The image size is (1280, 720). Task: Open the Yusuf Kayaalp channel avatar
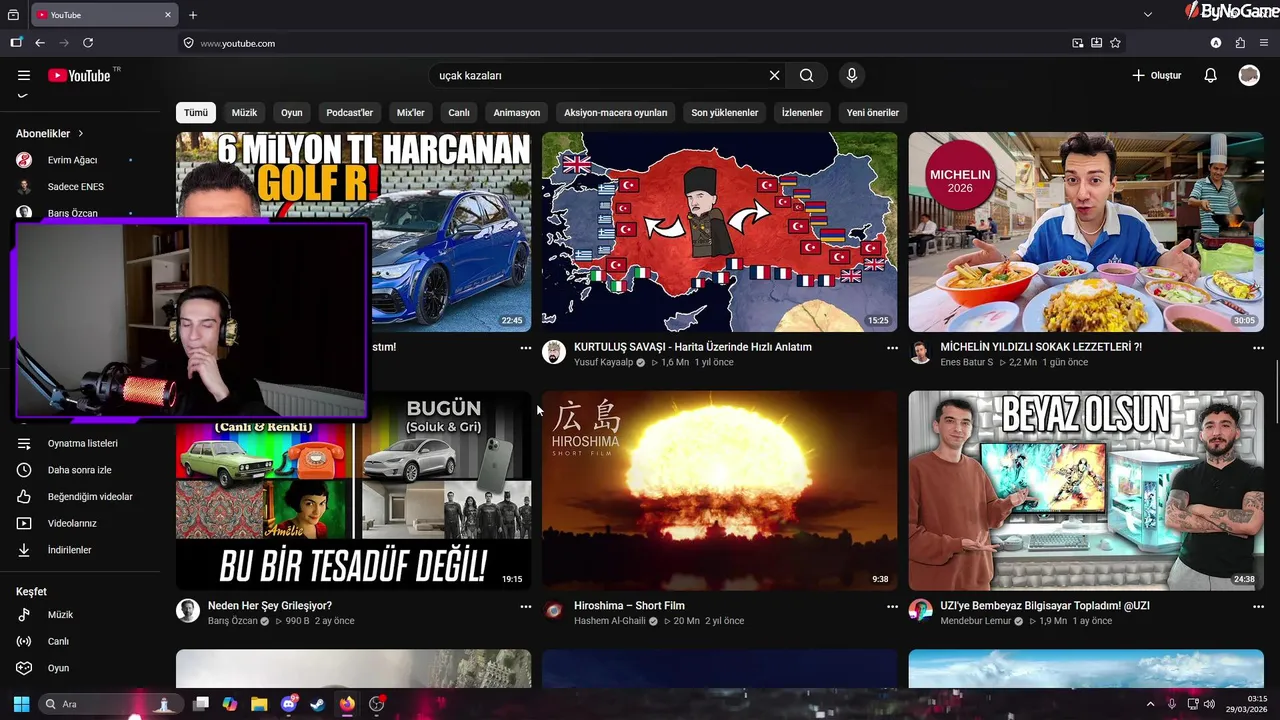[x=554, y=352]
